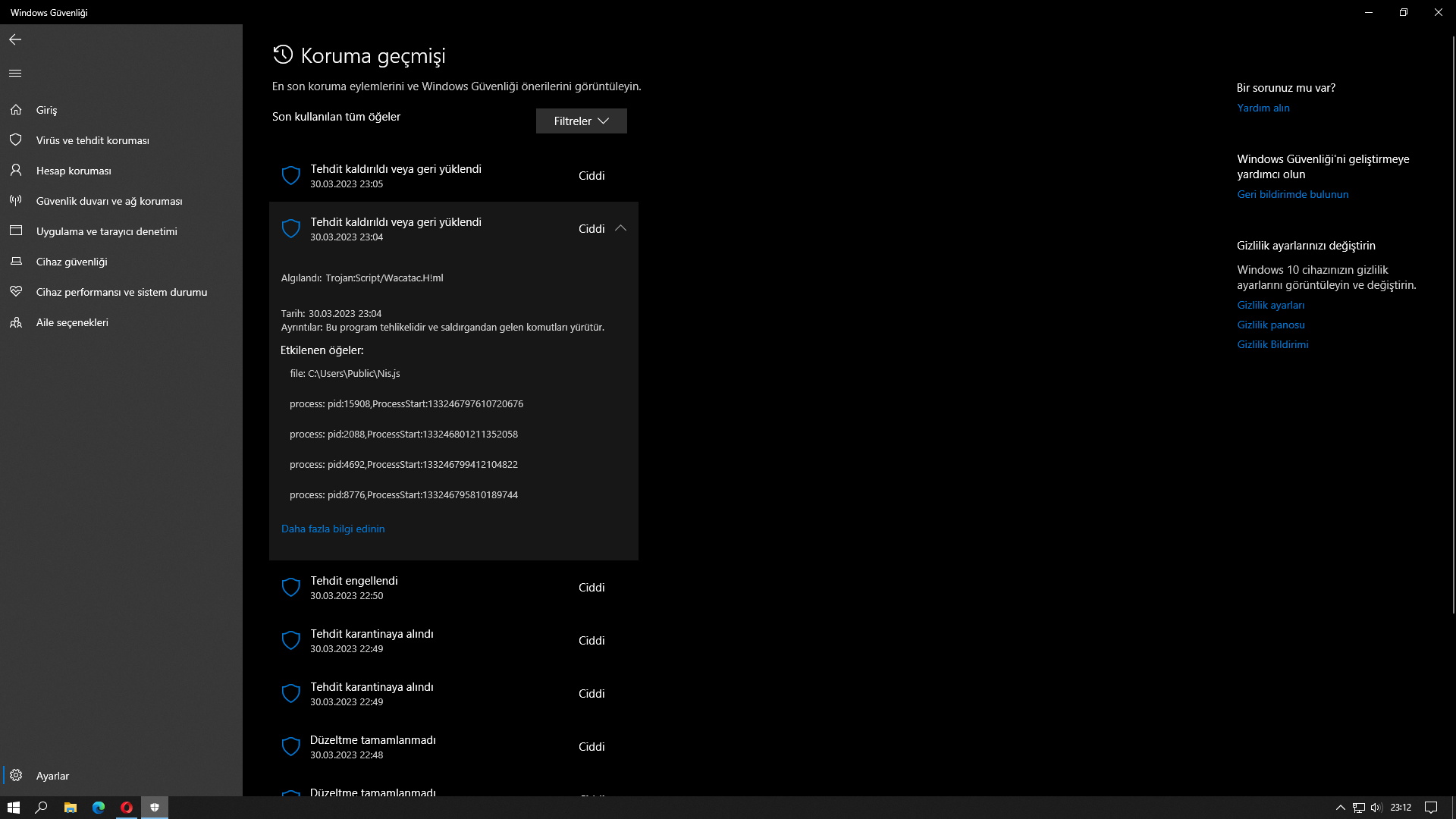The height and width of the screenshot is (819, 1456).
Task: Click Uygulama ve tarayıcı denetimi icon
Action: pos(16,231)
